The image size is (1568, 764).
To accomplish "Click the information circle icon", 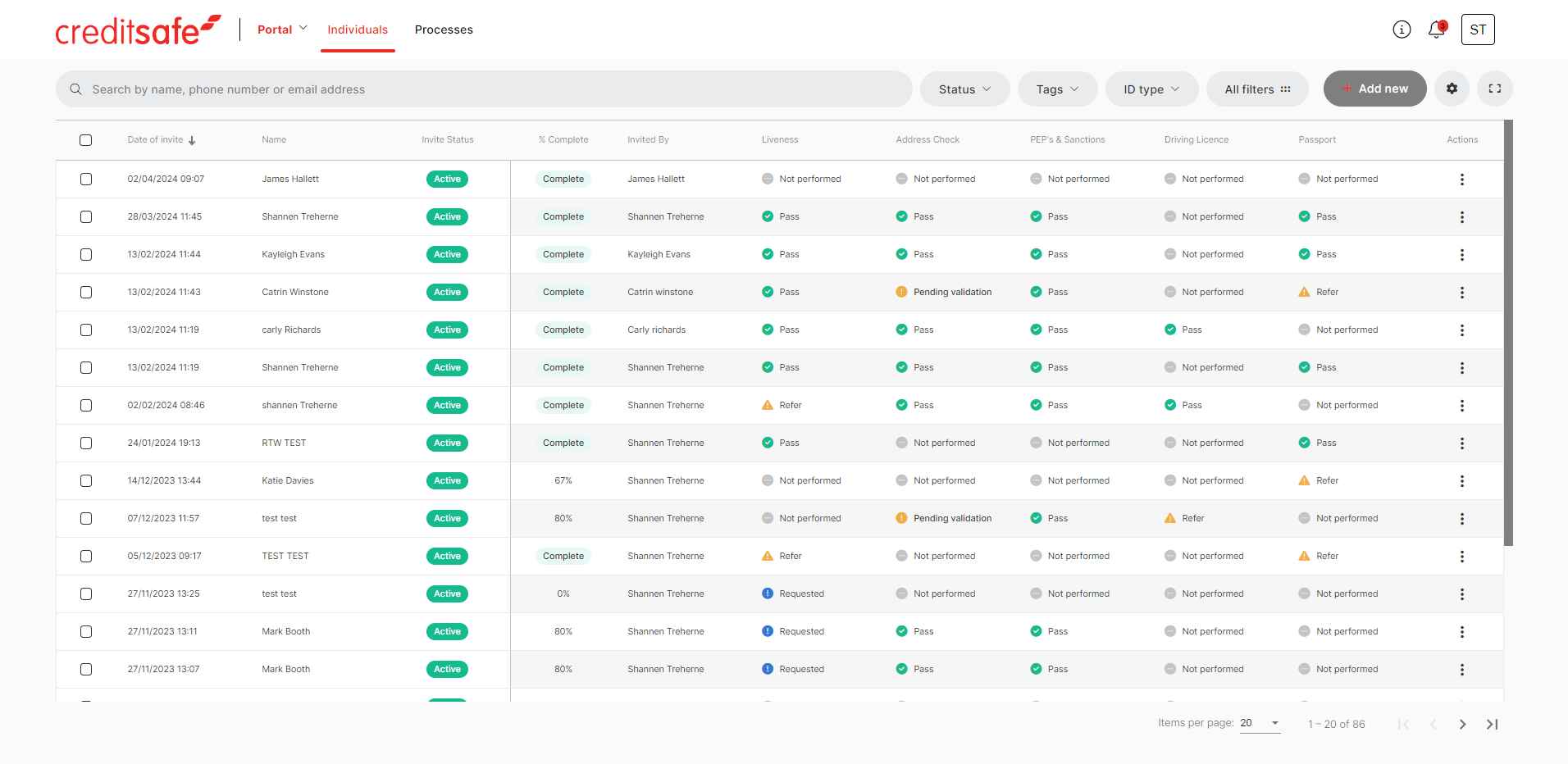I will [1402, 30].
